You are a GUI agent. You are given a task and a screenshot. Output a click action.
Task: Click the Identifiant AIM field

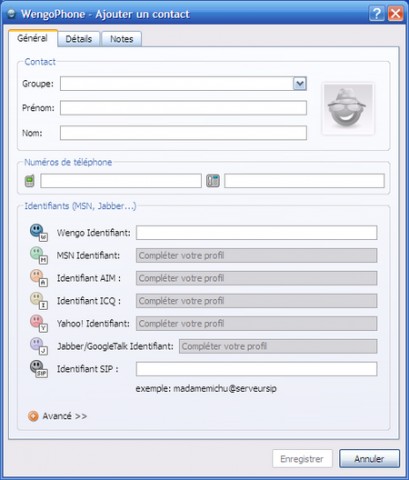tap(256, 278)
